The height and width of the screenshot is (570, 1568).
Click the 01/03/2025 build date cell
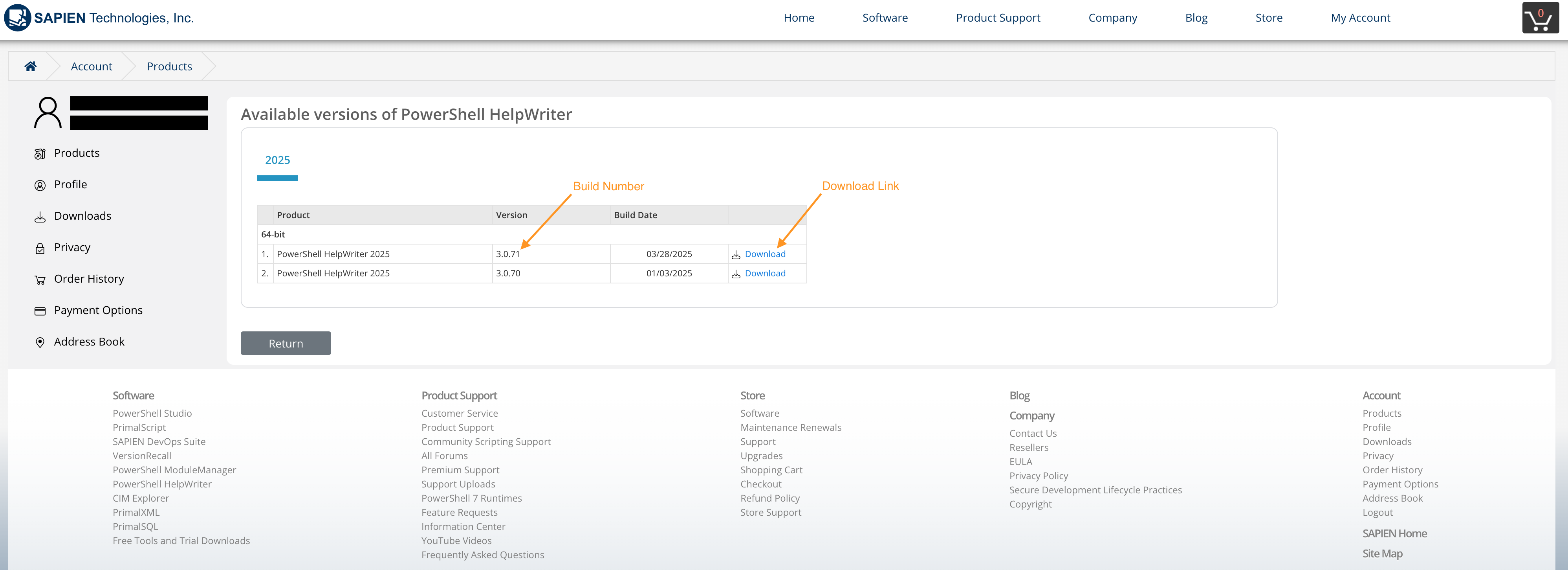669,274
